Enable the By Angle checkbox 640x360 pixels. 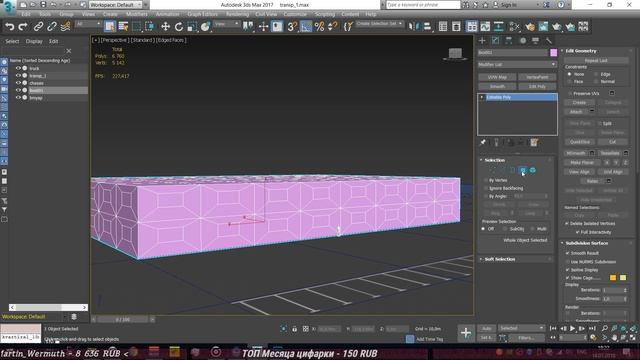click(x=486, y=196)
